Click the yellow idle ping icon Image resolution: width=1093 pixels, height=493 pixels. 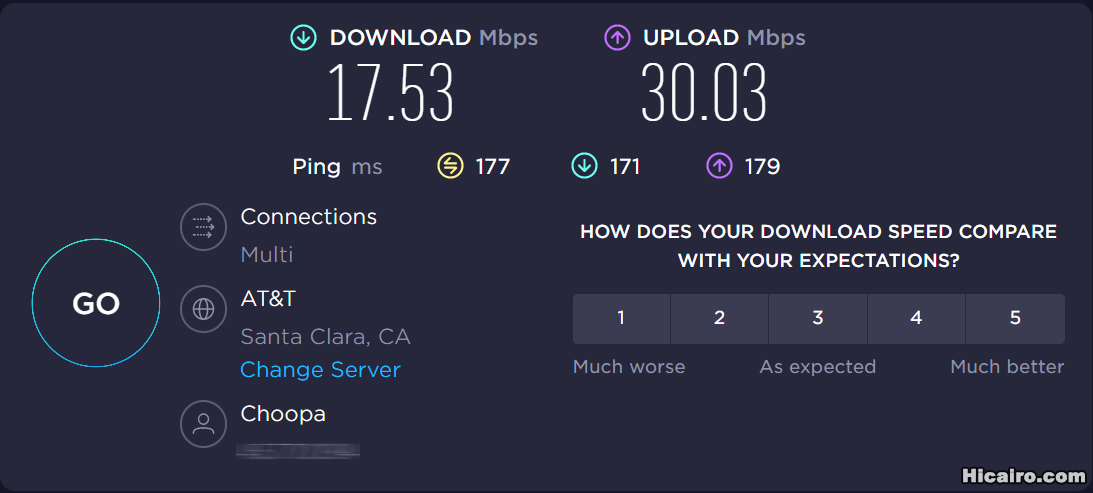click(450, 166)
